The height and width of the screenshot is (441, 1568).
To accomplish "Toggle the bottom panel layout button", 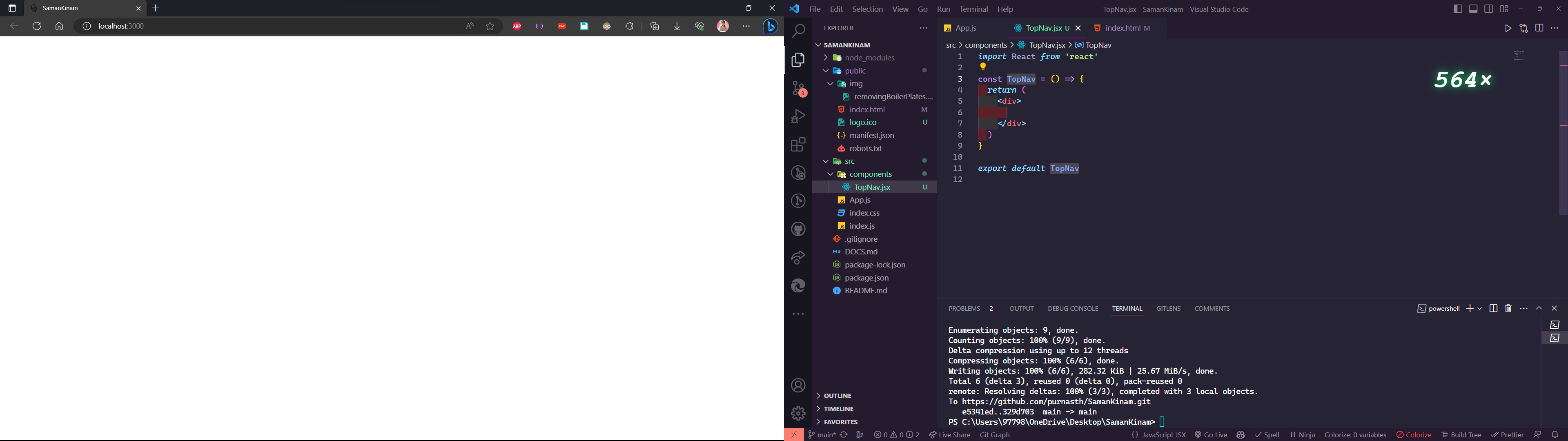I will point(1474,9).
